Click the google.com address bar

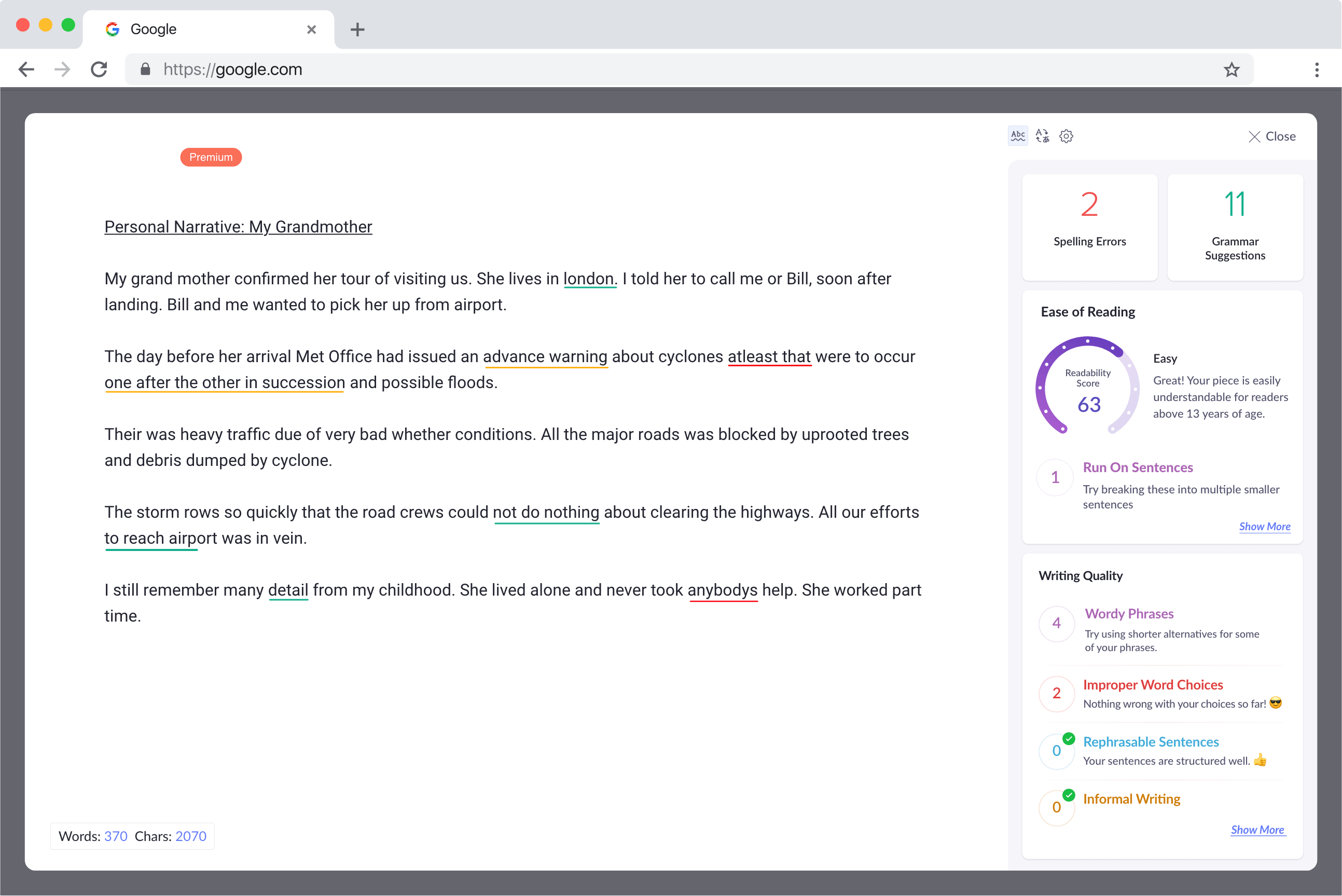tap(686, 70)
